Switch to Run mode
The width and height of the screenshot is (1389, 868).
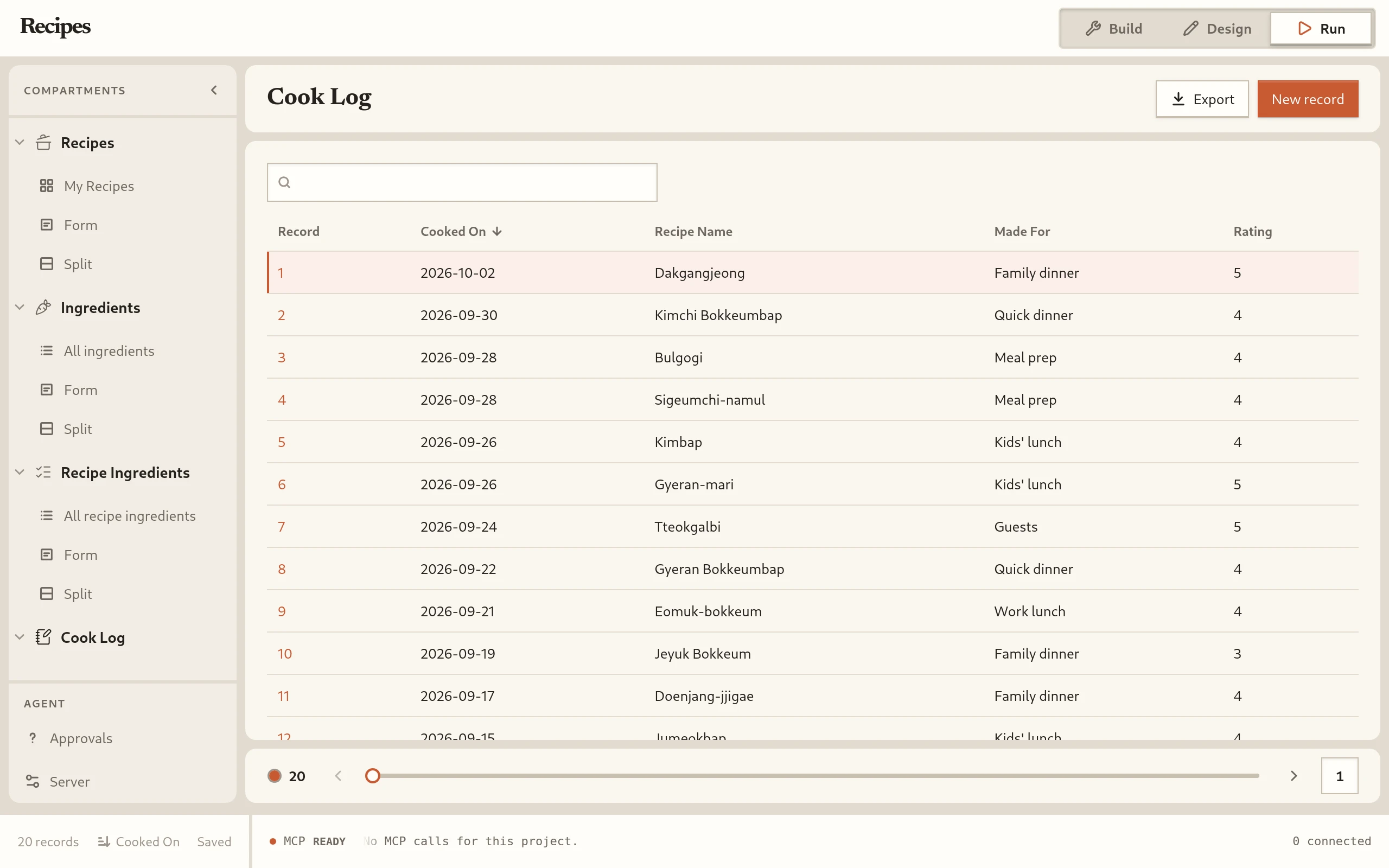[1321, 28]
